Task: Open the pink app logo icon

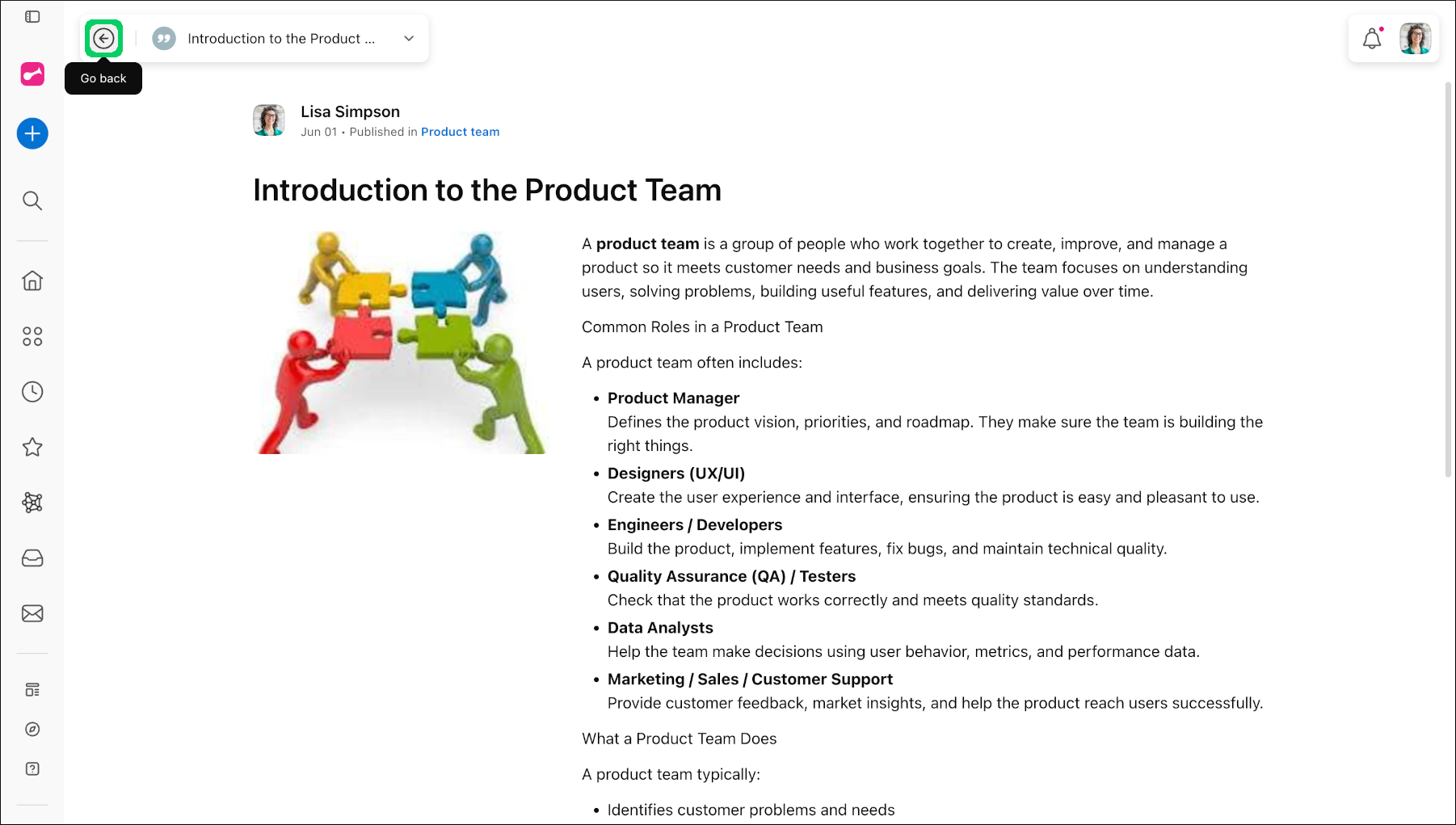Action: [32, 74]
